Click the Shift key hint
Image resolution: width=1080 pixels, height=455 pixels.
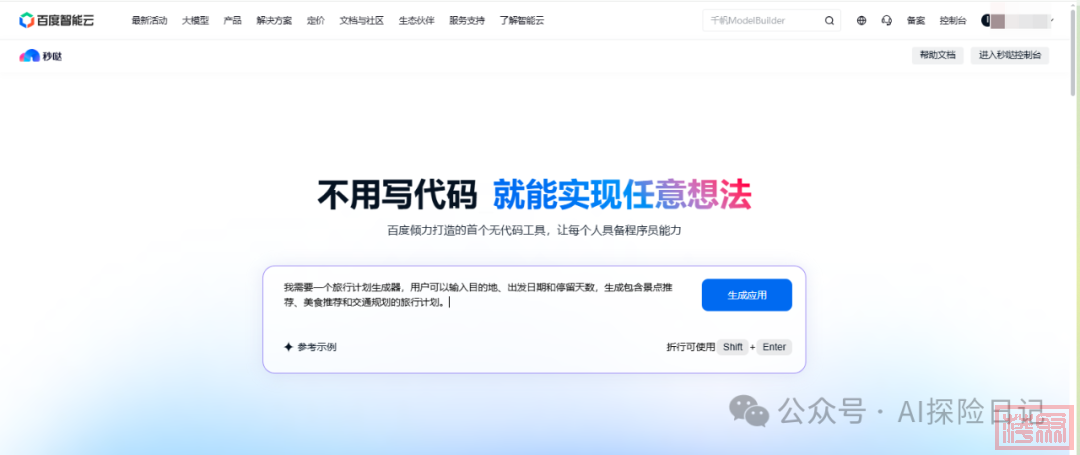732,347
